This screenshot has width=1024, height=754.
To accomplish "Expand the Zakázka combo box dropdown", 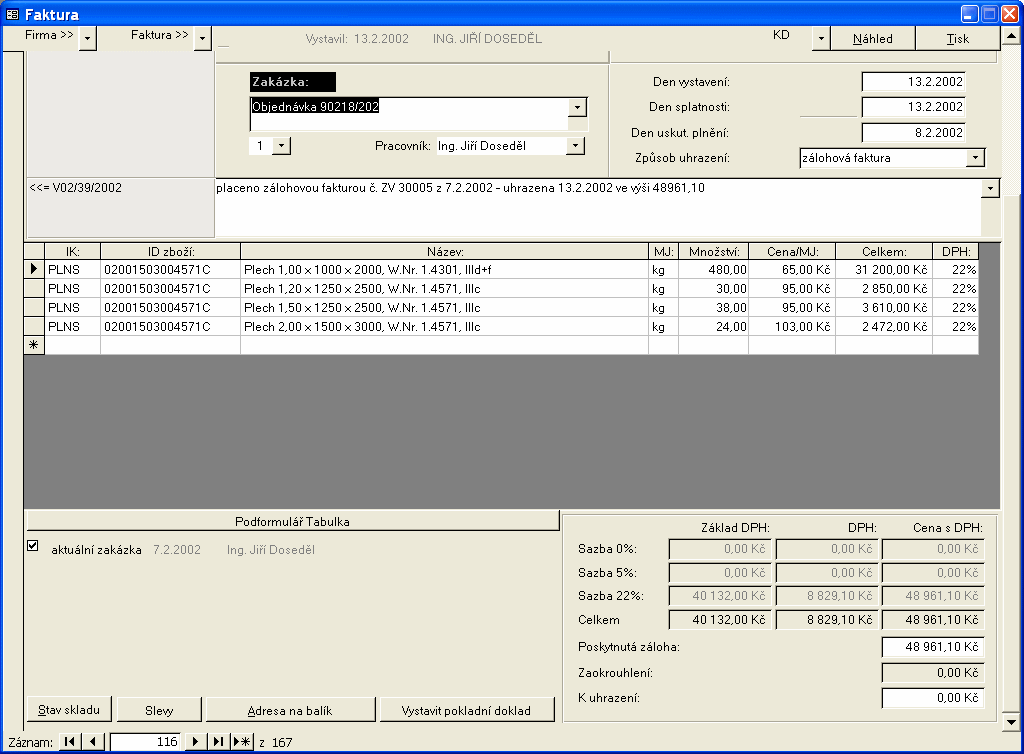I will tap(577, 107).
